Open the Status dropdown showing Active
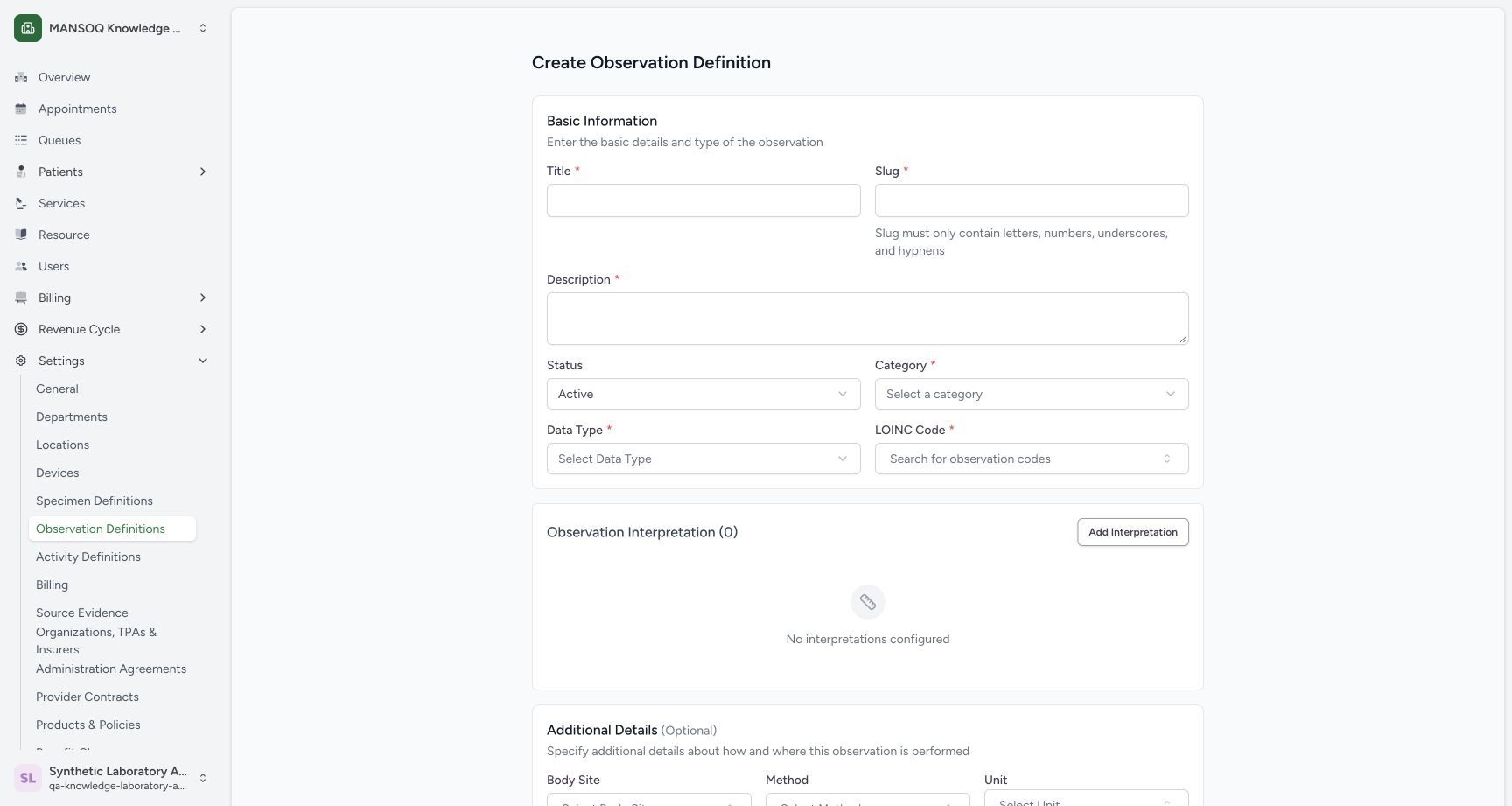The image size is (1512, 806). click(x=703, y=394)
